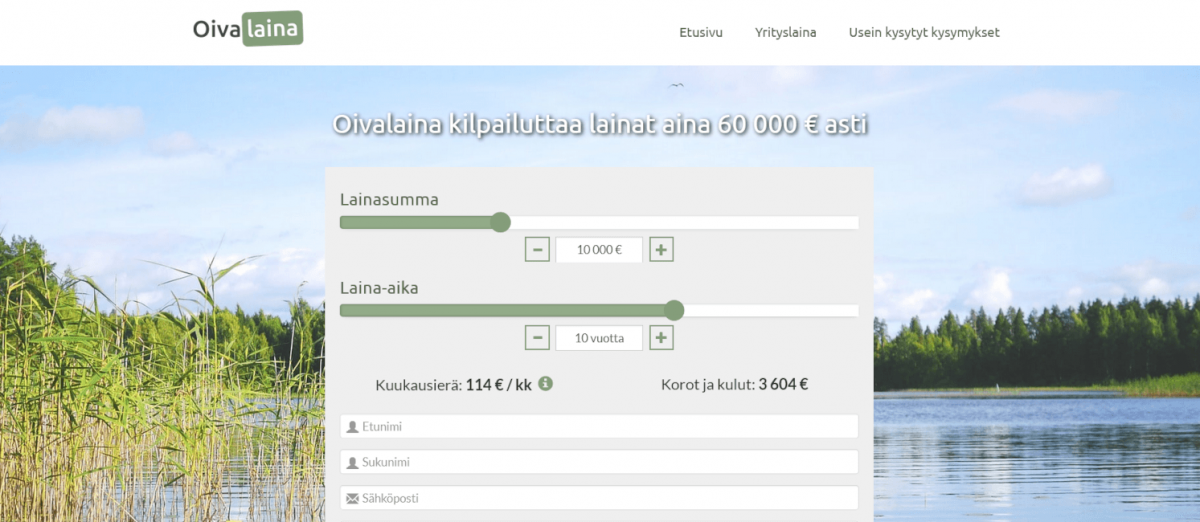Open the Etusivu menu item
The width and height of the screenshot is (1200, 522).
tap(701, 32)
